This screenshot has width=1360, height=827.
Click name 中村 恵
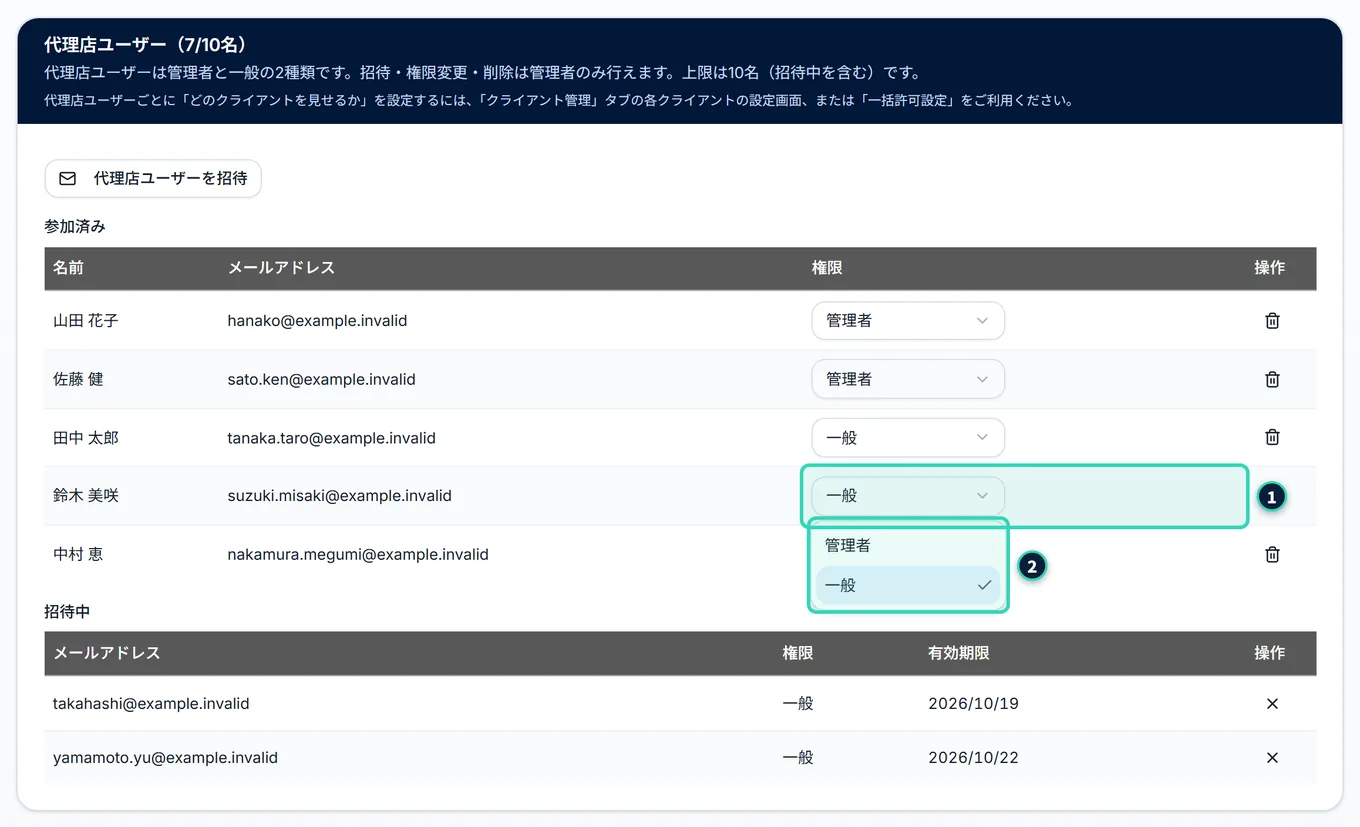point(78,554)
